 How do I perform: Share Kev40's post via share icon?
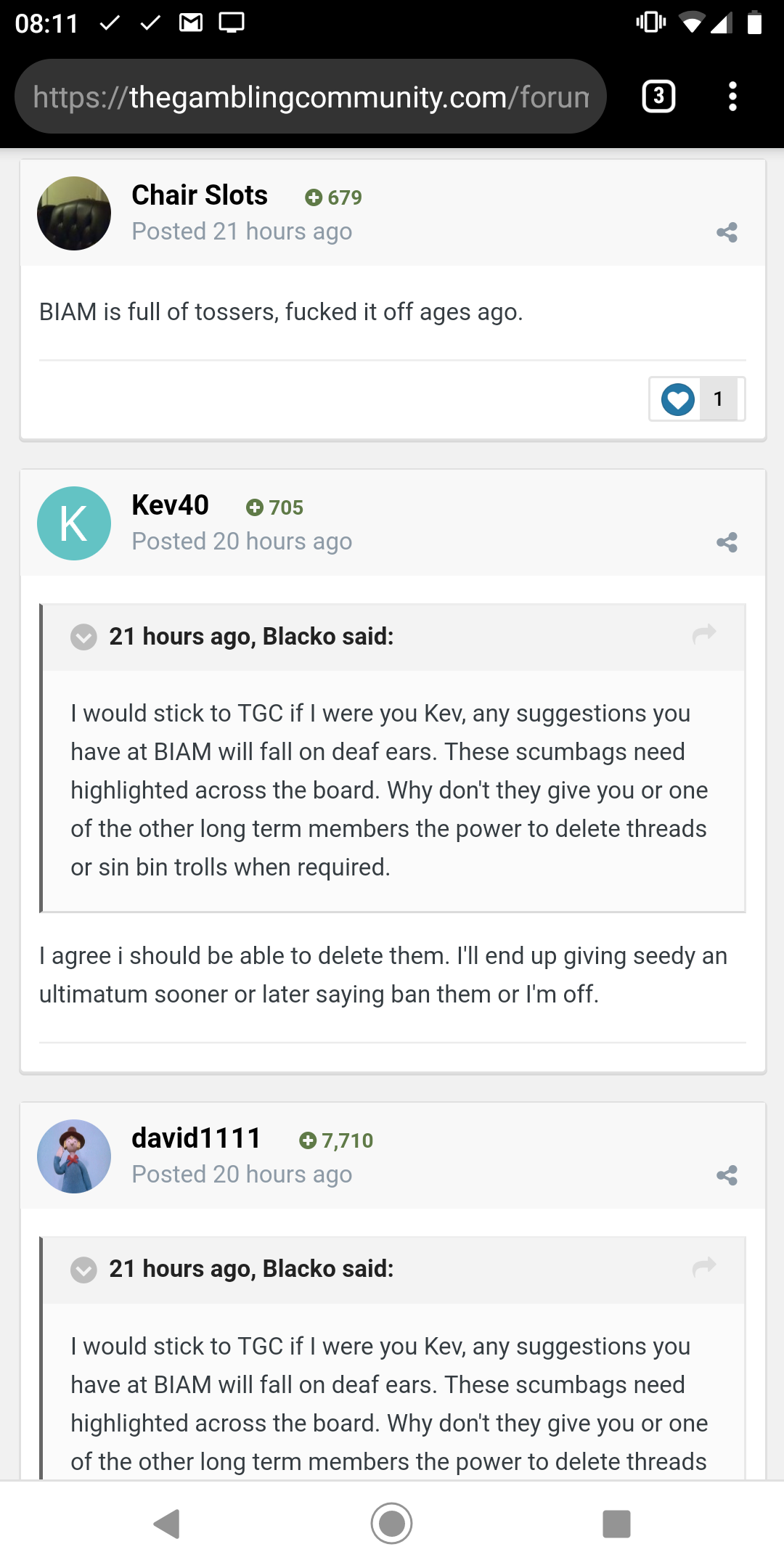[727, 542]
